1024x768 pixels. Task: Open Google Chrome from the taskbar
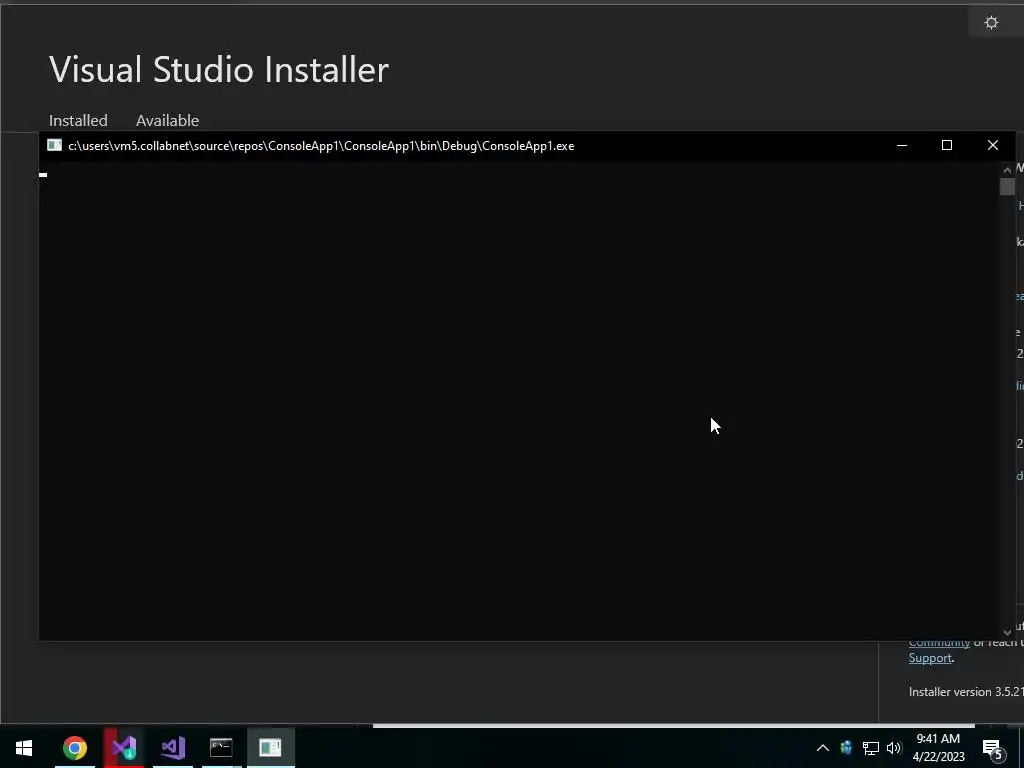click(74, 748)
